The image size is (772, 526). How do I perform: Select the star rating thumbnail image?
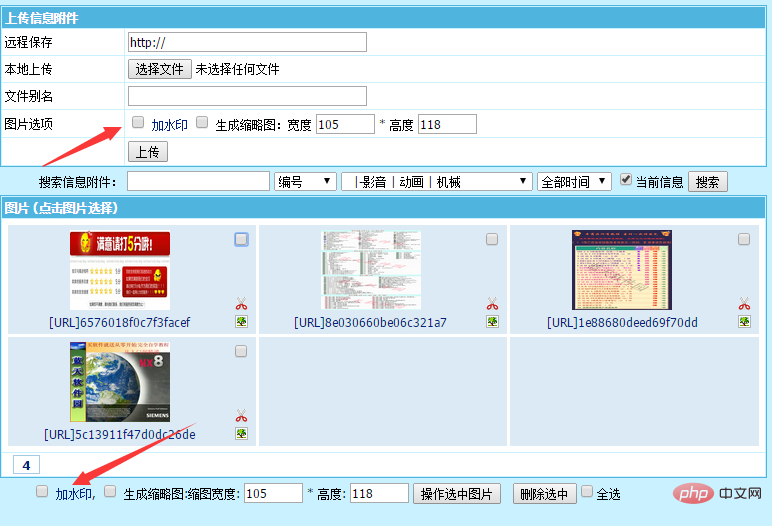(120, 270)
